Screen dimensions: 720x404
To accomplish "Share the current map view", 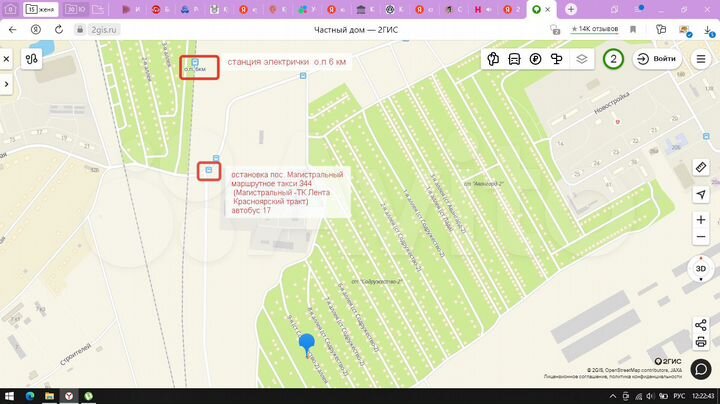I will [x=701, y=326].
